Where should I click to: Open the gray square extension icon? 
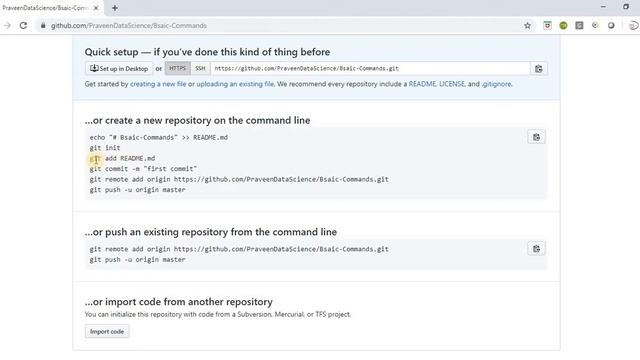[579, 25]
